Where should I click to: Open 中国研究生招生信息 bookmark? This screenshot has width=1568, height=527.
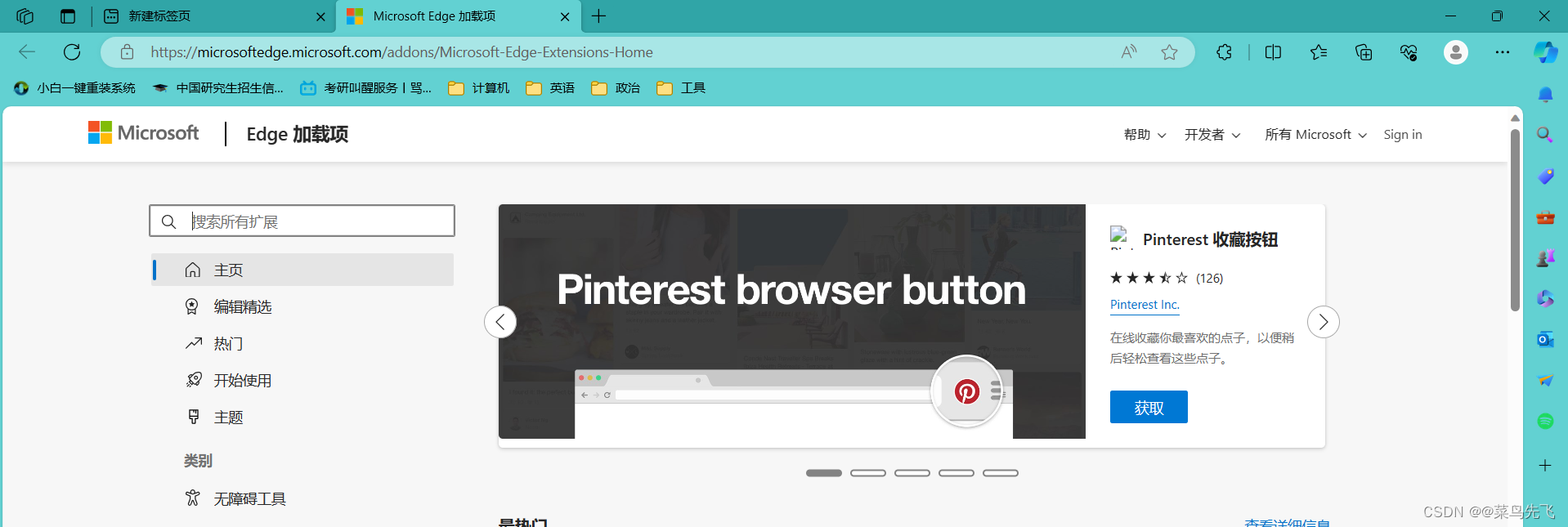[218, 88]
